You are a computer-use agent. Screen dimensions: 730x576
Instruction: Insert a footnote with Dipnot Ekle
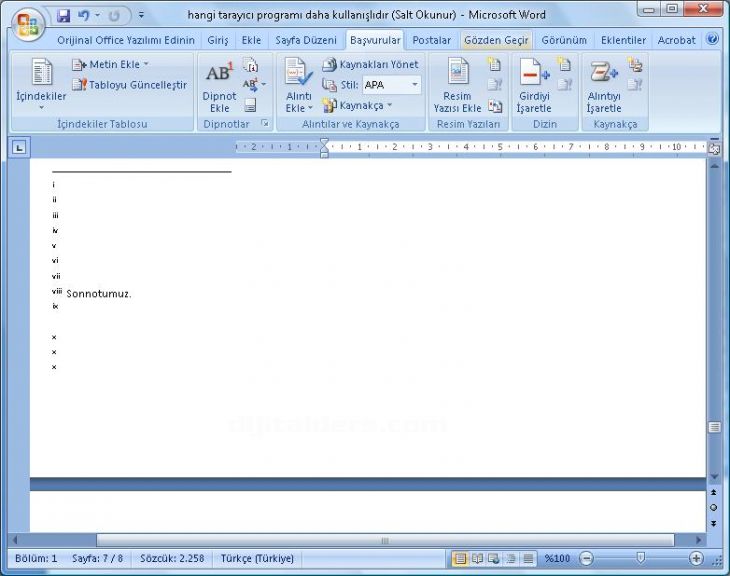pos(219,85)
